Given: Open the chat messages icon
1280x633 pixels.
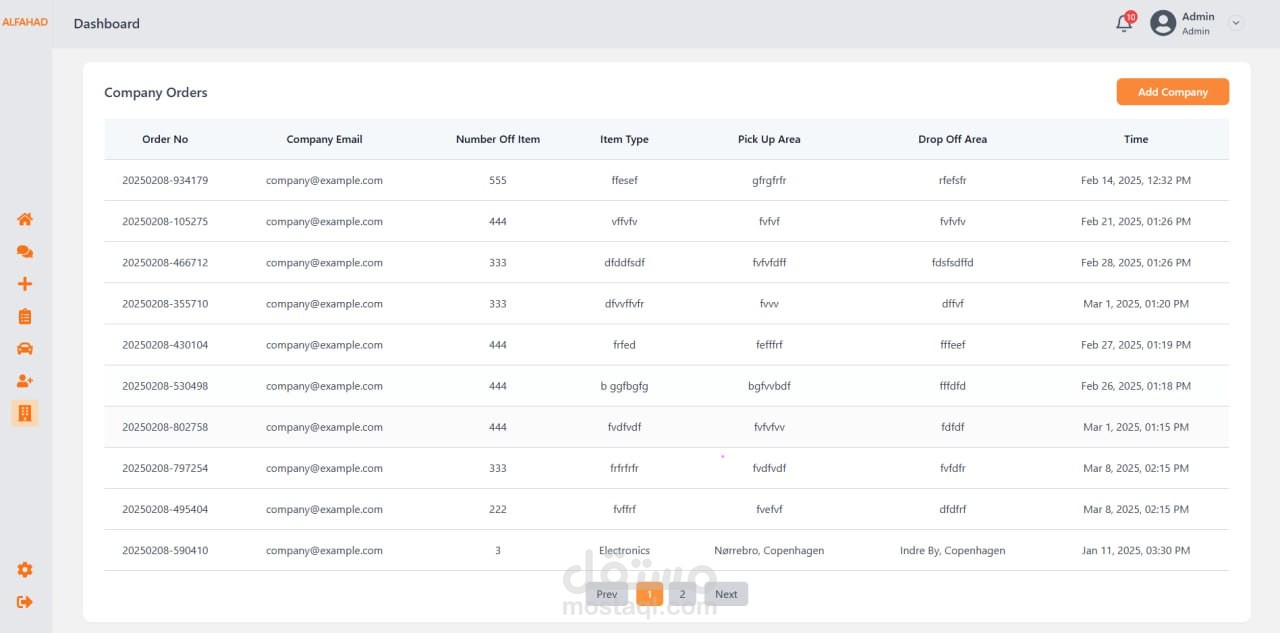Looking at the screenshot, I should (x=25, y=252).
